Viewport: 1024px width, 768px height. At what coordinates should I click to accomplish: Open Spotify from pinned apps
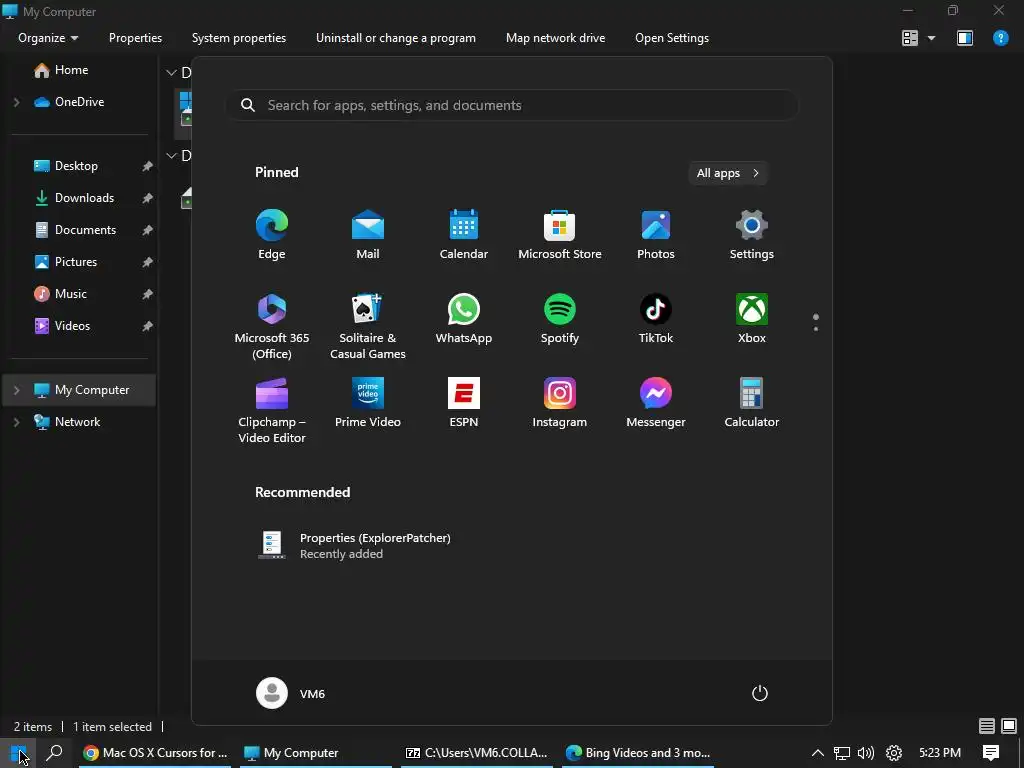[x=560, y=319]
